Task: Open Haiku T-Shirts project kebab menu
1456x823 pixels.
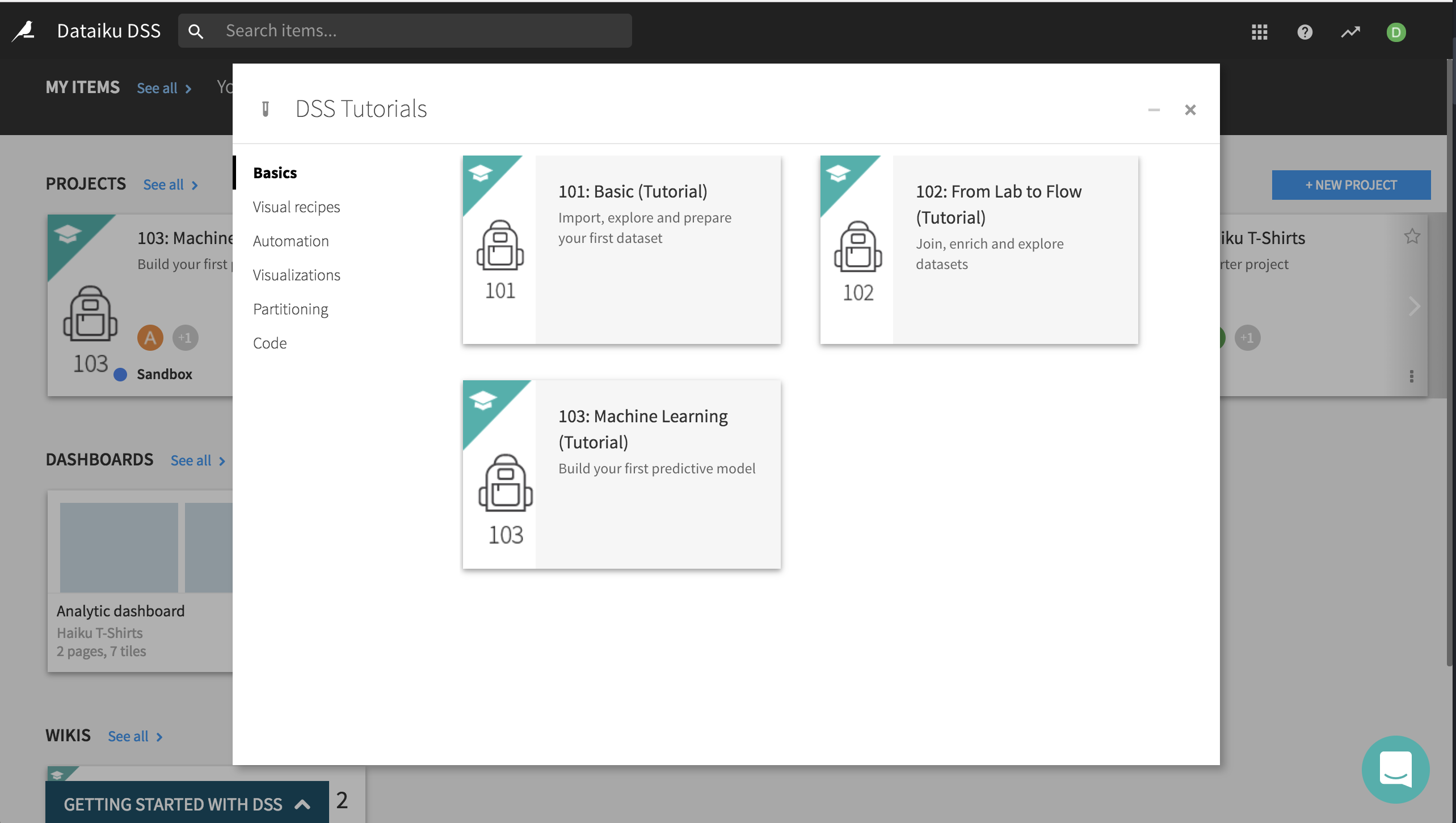Action: pyautogui.click(x=1412, y=376)
